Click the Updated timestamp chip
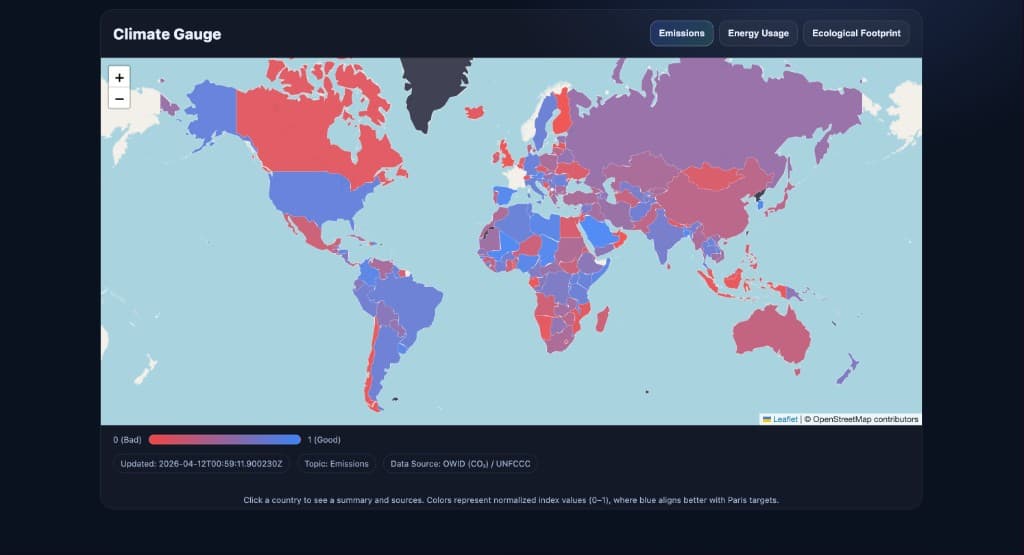Screen dimensions: 1024x555 tap(202, 464)
